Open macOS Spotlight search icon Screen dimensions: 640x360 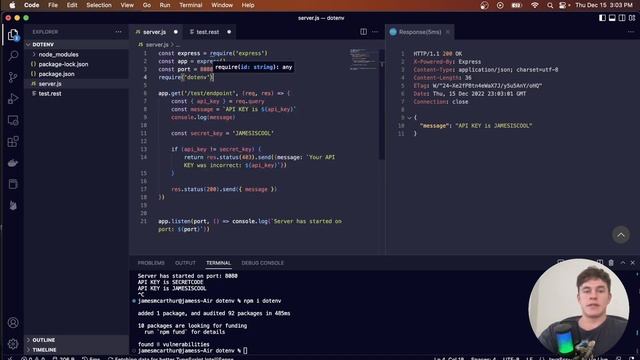click(550, 5)
